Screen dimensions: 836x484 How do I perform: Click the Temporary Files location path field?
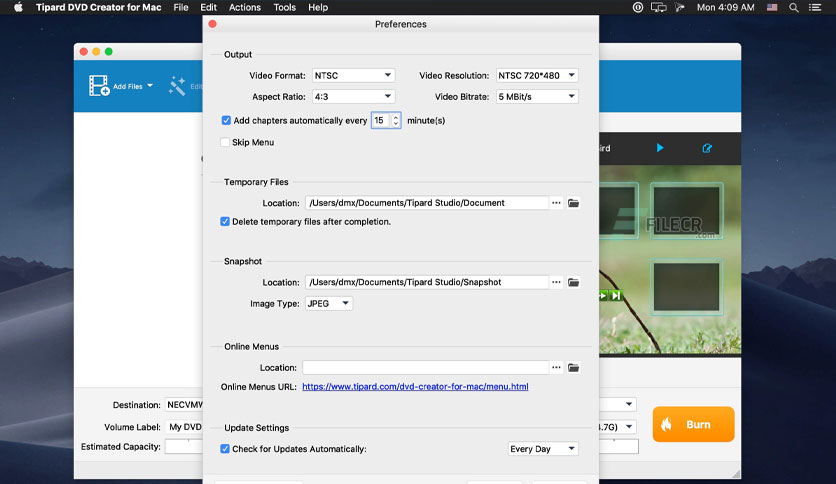[427, 203]
